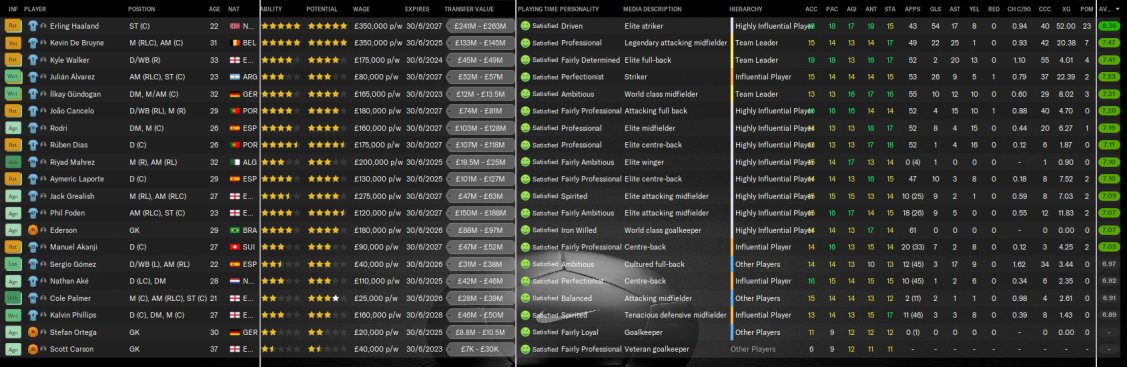Click 'Tenacious defensive midfielder' media description

coord(676,315)
